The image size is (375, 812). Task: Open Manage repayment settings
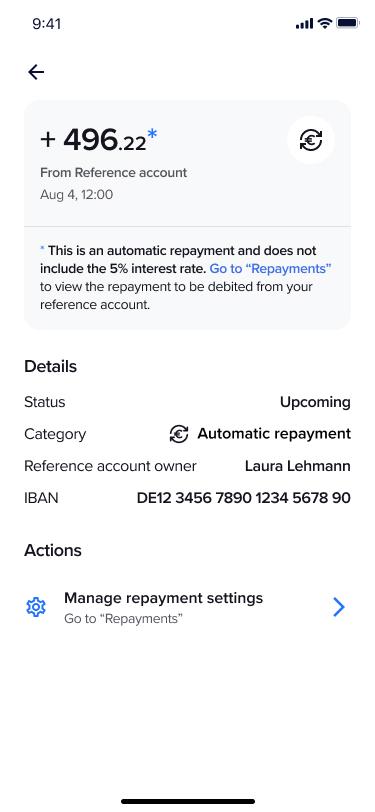[x=187, y=607]
